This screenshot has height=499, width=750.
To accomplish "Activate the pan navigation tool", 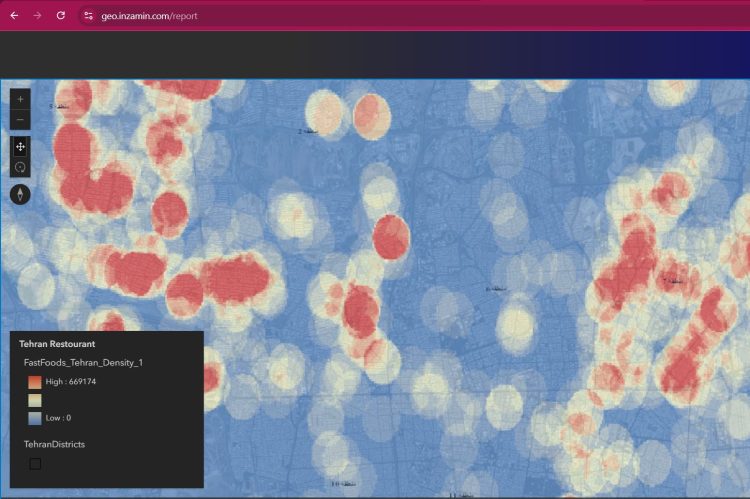I will (21, 146).
